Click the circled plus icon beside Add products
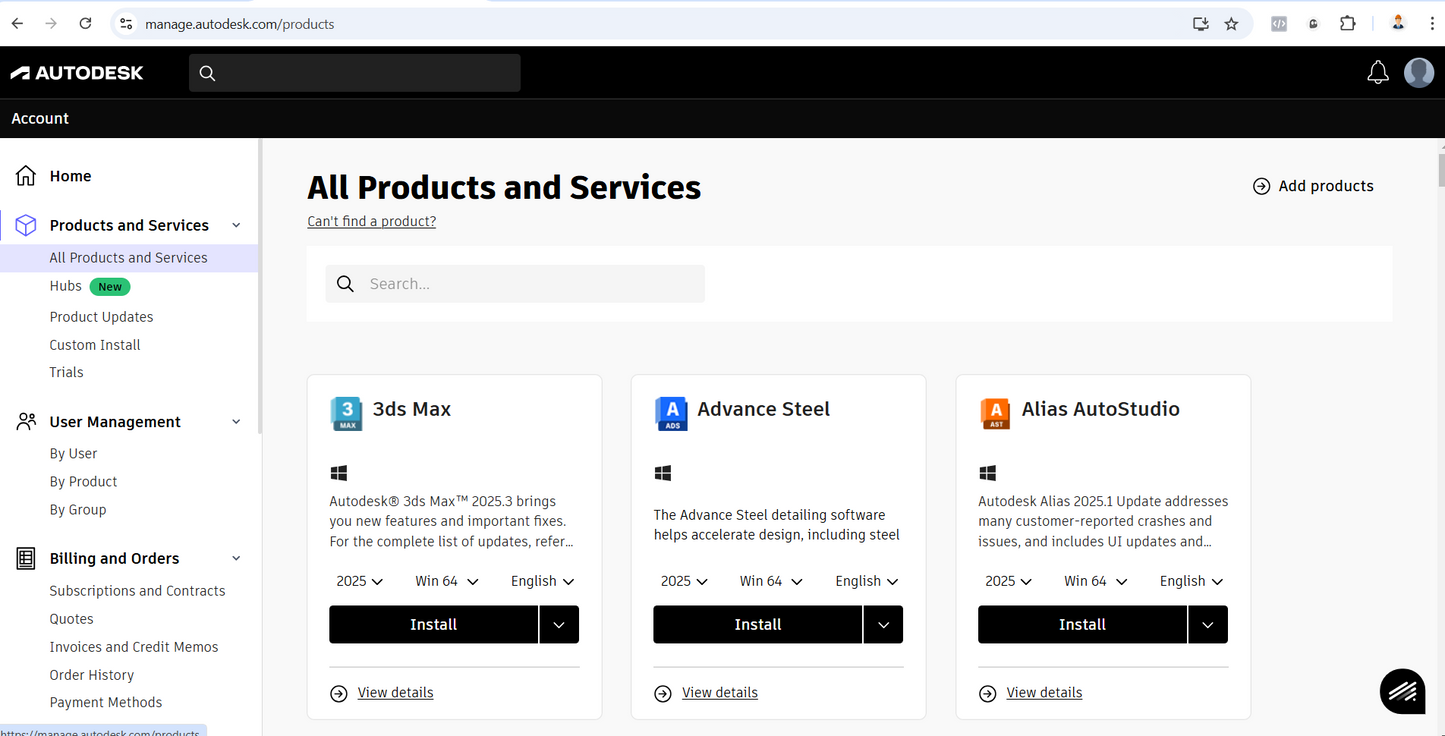This screenshot has height=736, width=1445. (1261, 186)
